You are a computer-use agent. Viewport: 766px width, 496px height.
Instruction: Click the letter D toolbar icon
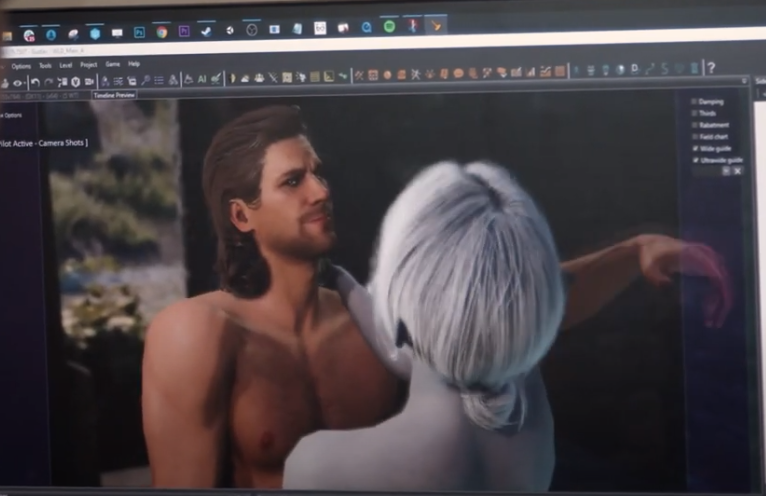point(635,69)
